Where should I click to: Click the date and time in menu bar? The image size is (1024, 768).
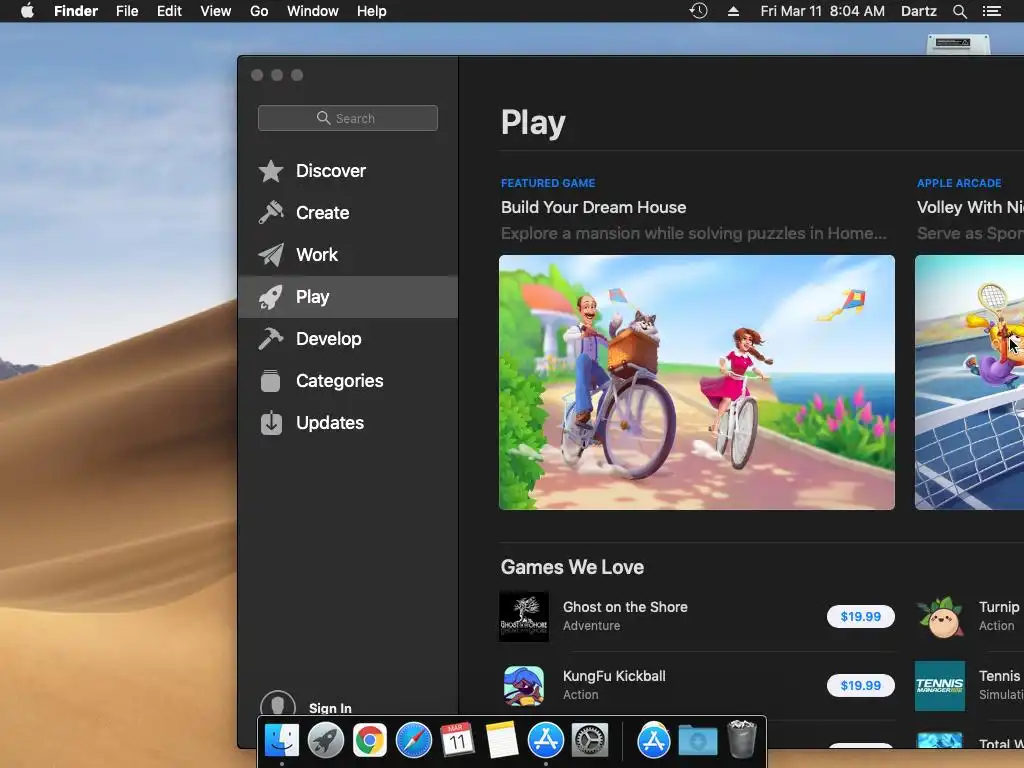(x=822, y=11)
